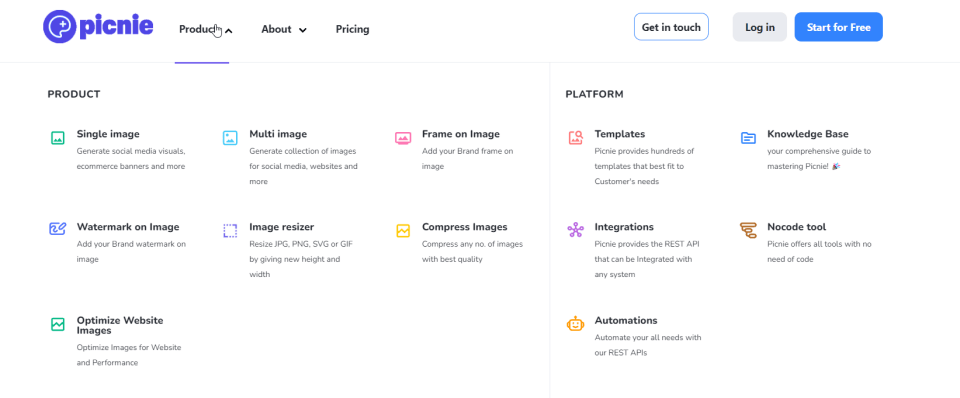Click the Picnie logo
Image resolution: width=960 pixels, height=398 pixels.
(98, 27)
